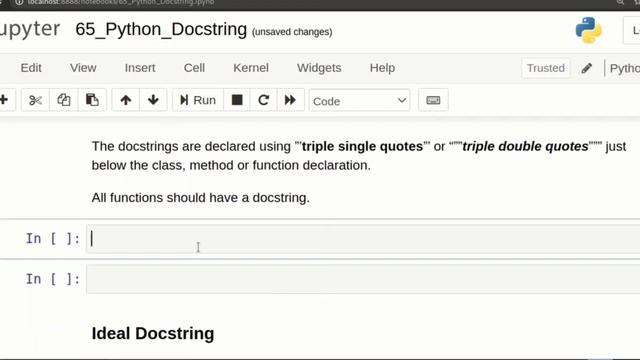This screenshot has height=360, width=640.
Task: Move selected cell up arrow
Action: (126, 100)
